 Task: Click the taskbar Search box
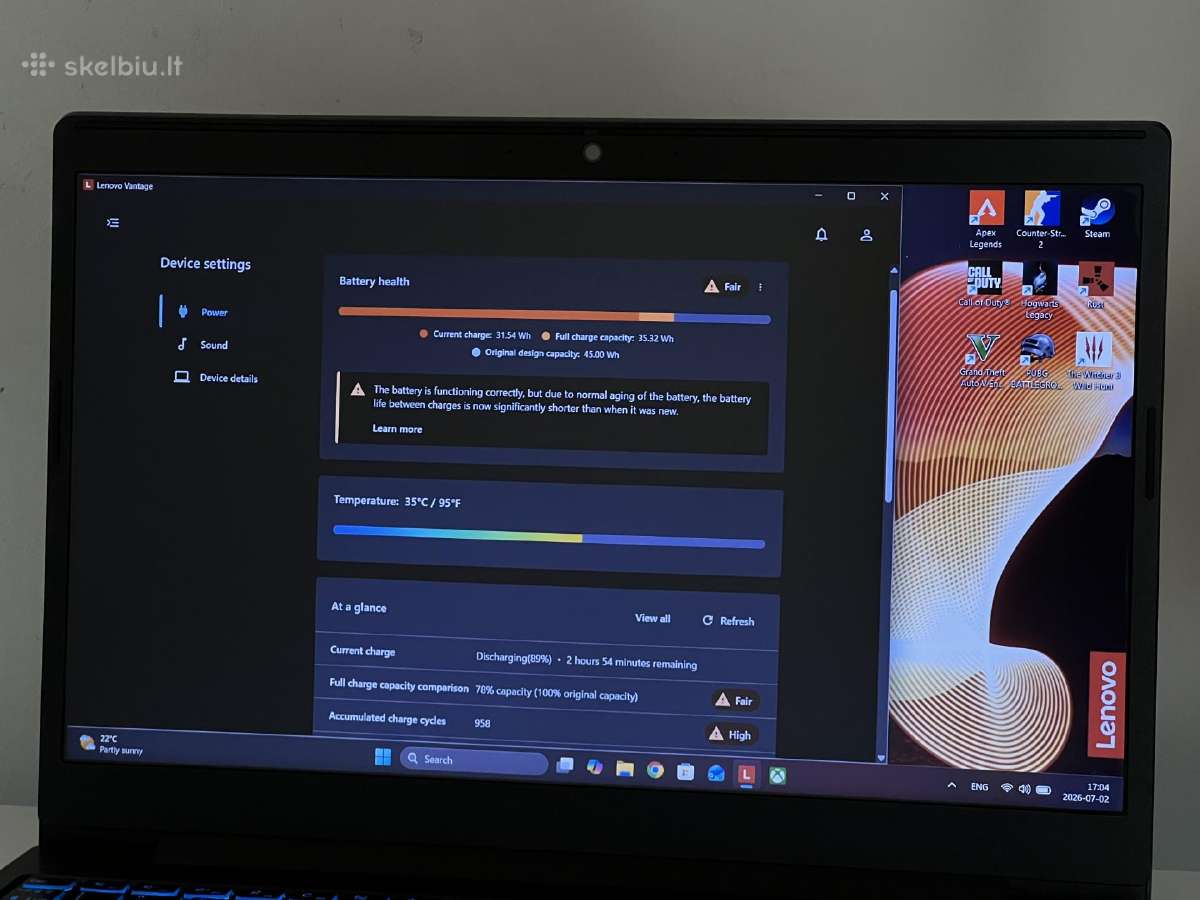474,760
